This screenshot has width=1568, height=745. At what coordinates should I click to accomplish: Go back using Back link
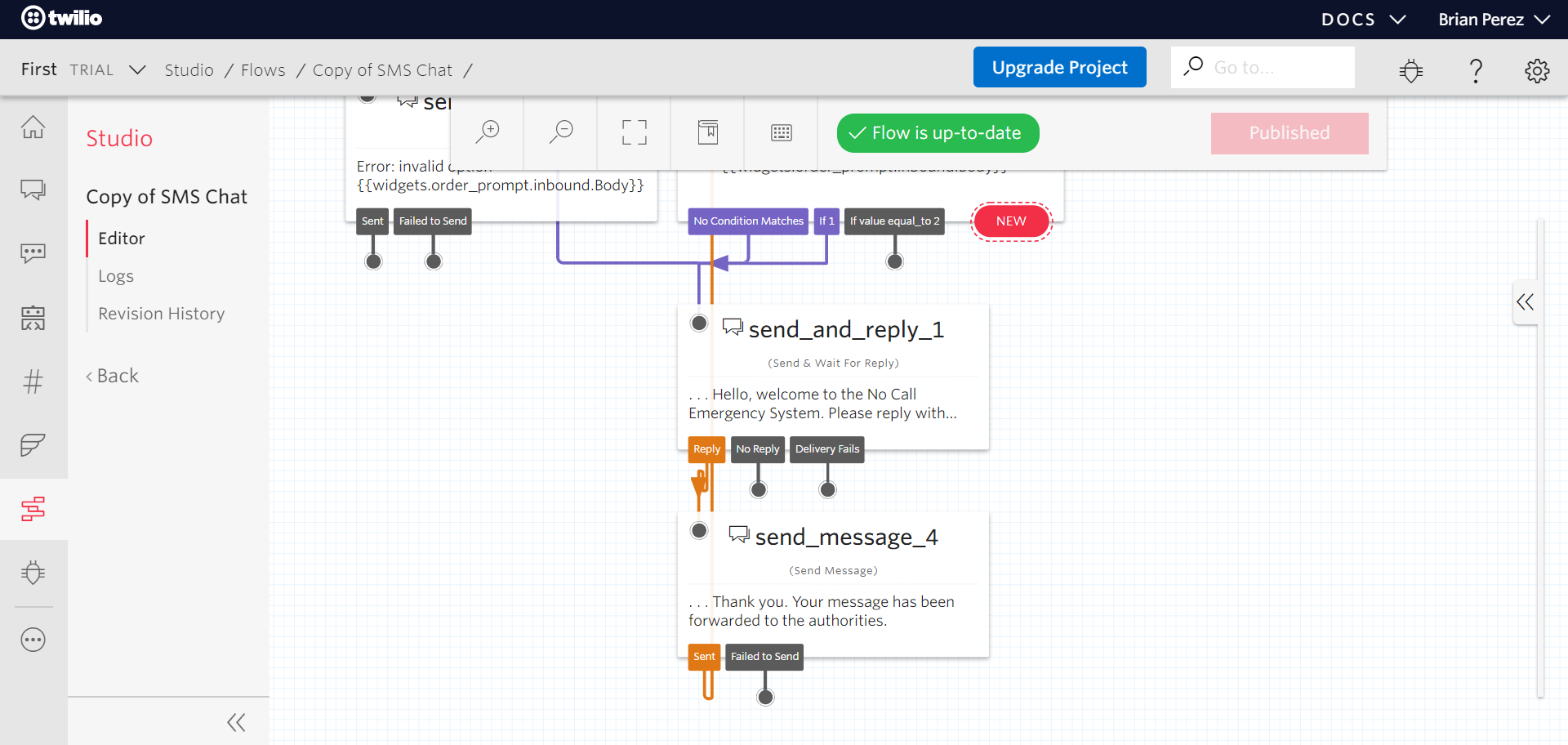point(113,376)
